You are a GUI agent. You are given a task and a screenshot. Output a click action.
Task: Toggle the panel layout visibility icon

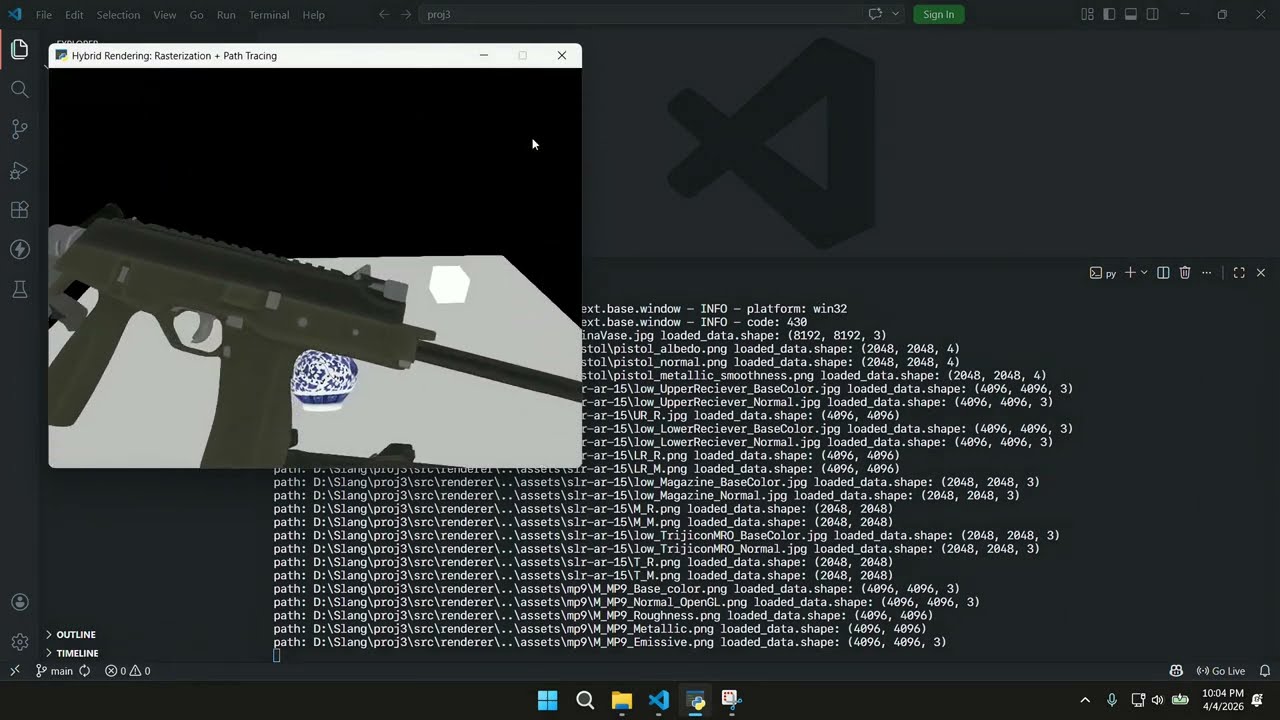point(1130,14)
